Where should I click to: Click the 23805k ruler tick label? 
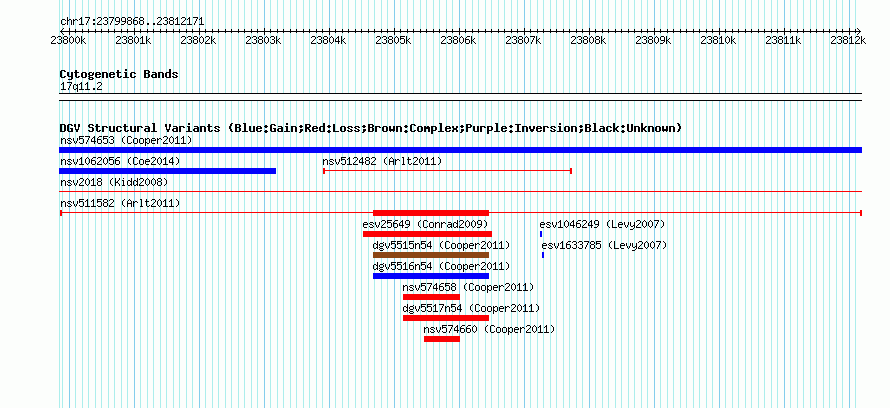[x=393, y=40]
